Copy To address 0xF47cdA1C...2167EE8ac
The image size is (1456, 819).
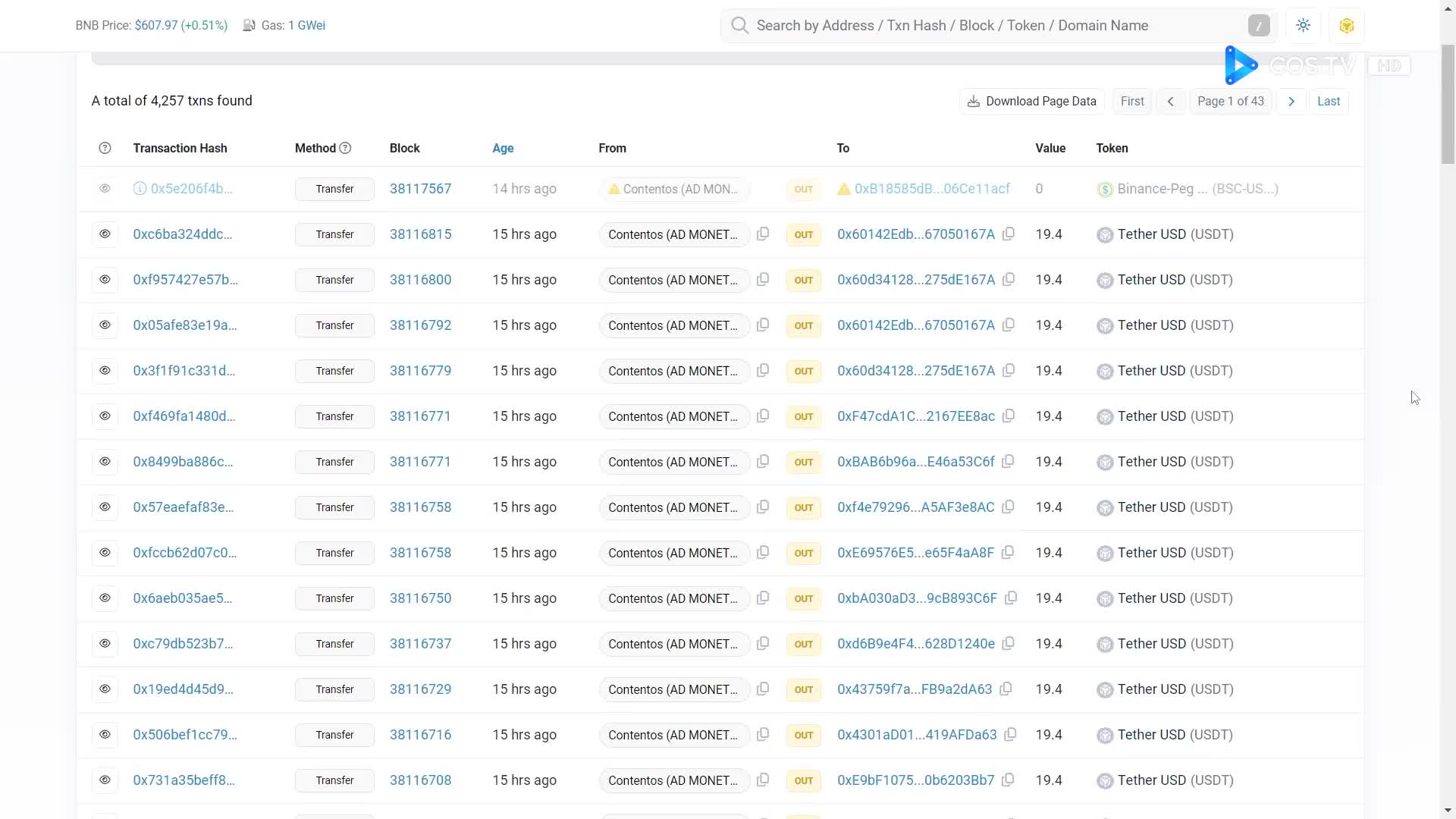point(1008,416)
